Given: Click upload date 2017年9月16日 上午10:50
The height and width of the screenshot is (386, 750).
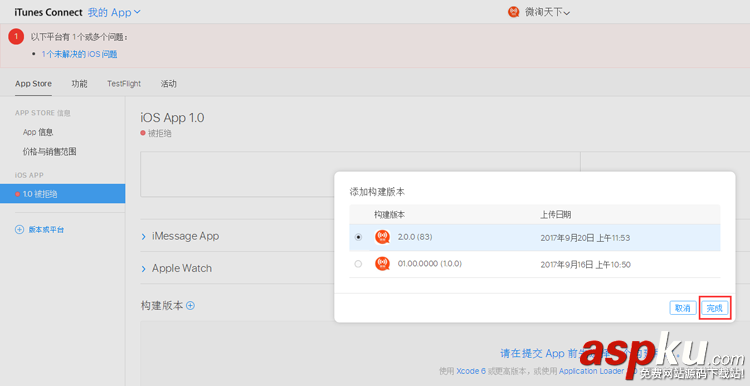Looking at the screenshot, I should click(x=585, y=265).
